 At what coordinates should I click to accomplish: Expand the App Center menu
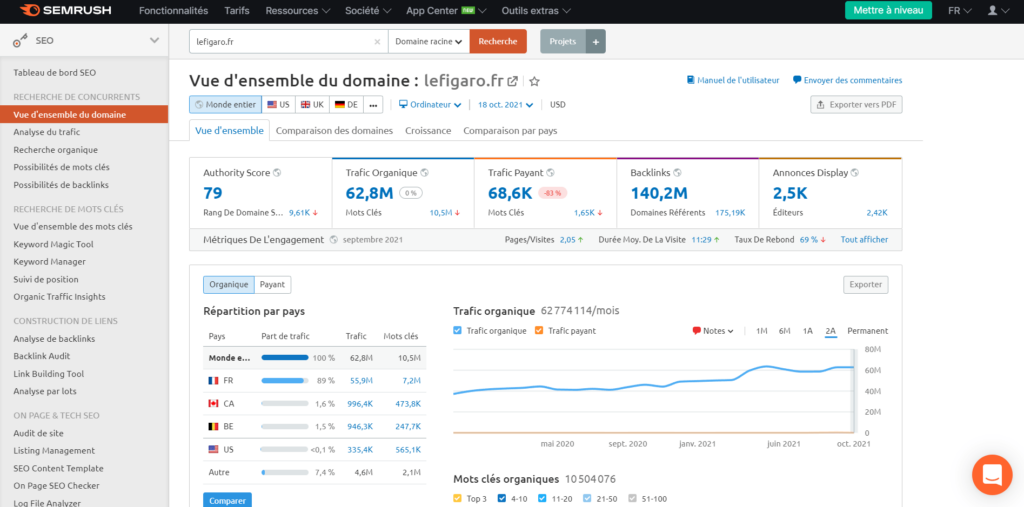[x=445, y=10]
